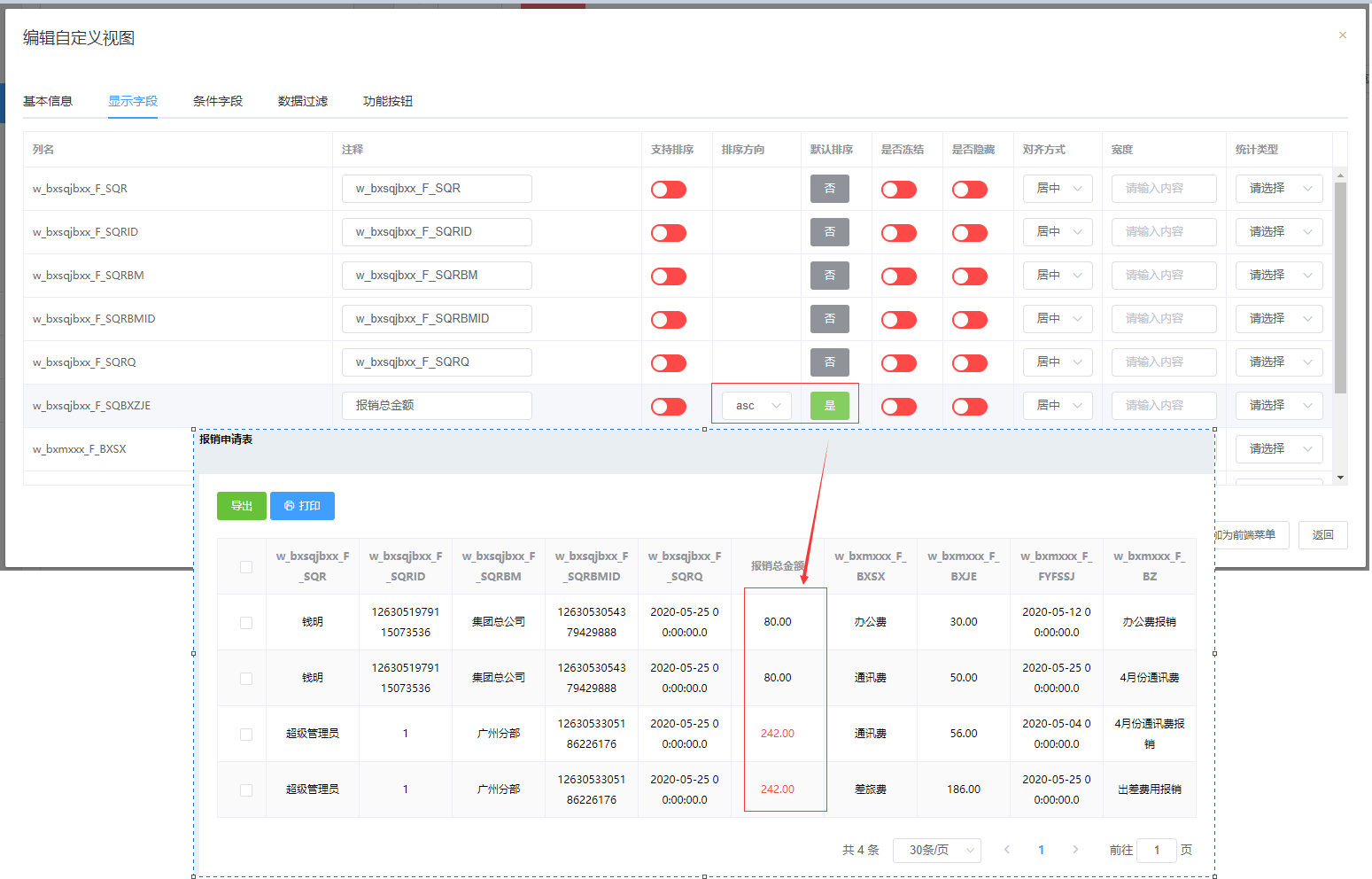
Task: Click 否 default-sort button for w_bxsqjbxx_F_SQRQ
Action: coord(830,362)
